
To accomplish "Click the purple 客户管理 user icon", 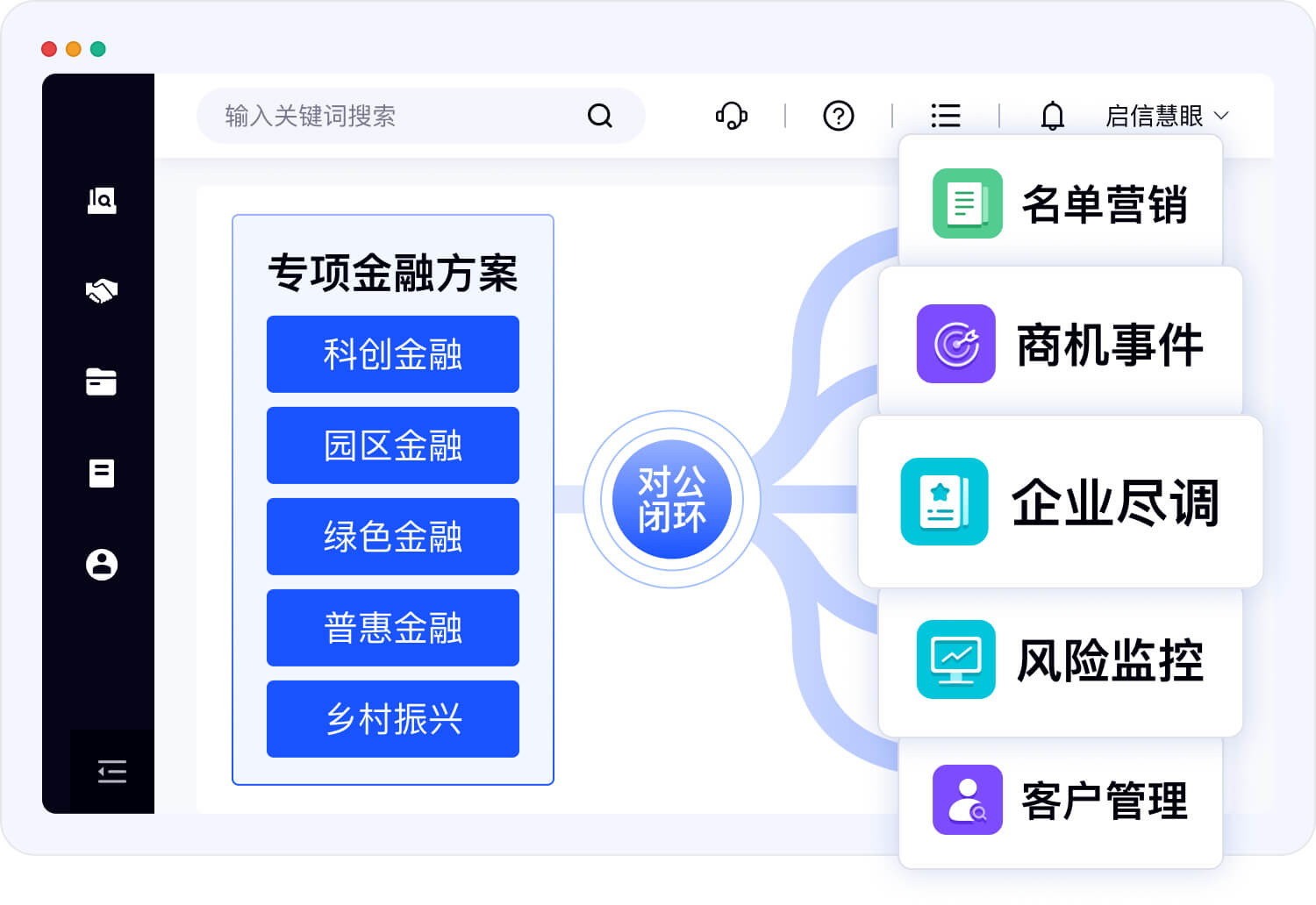I will (x=968, y=800).
